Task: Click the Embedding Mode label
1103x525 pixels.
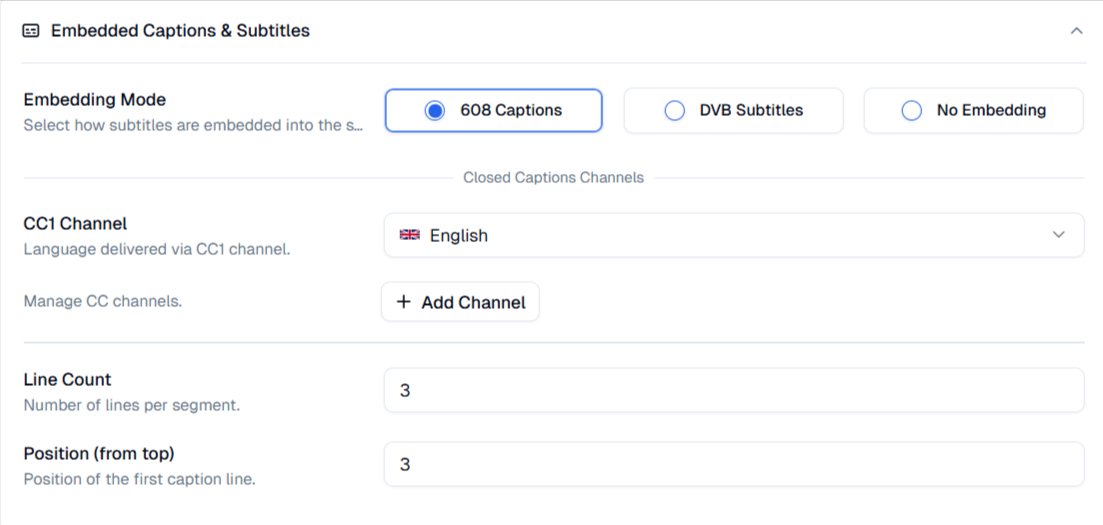Action: pos(95,100)
